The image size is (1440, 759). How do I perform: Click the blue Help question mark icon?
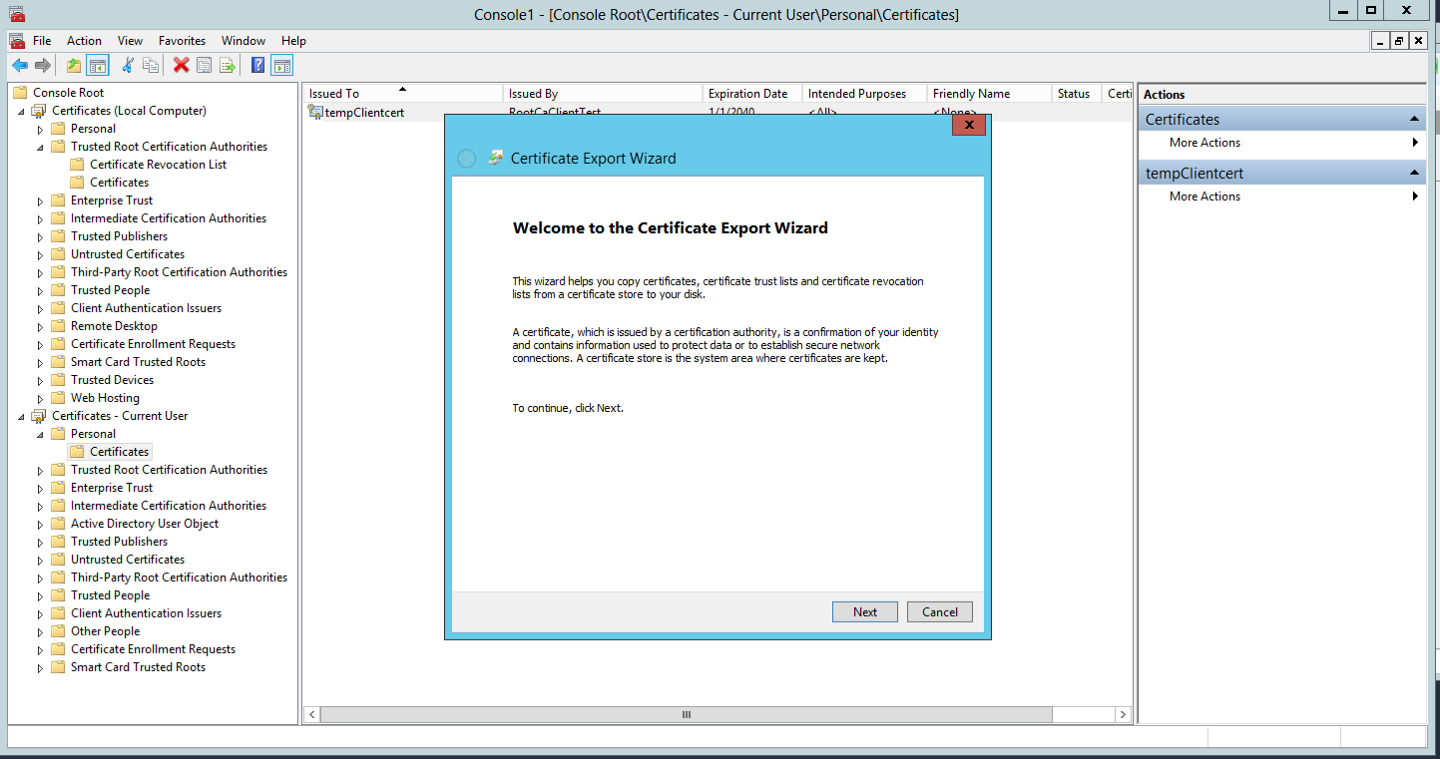pos(257,66)
